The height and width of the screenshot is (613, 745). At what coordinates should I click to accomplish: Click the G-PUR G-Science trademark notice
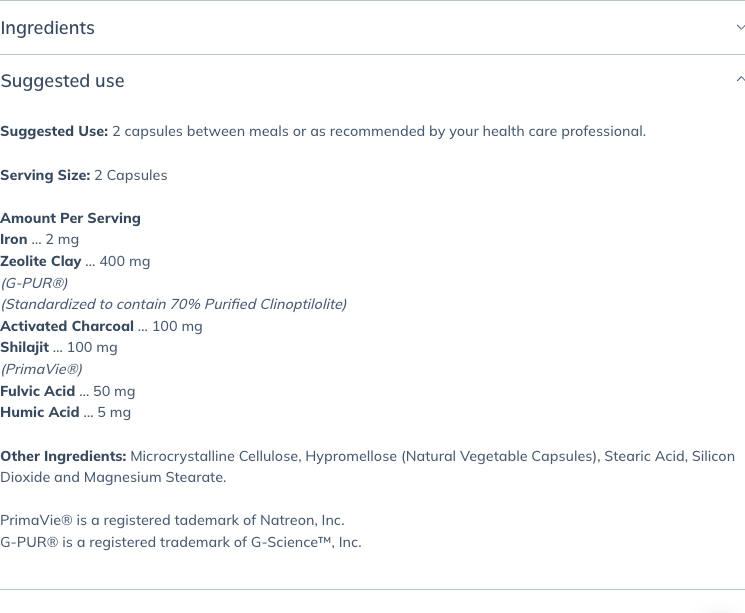pyautogui.click(x=181, y=542)
